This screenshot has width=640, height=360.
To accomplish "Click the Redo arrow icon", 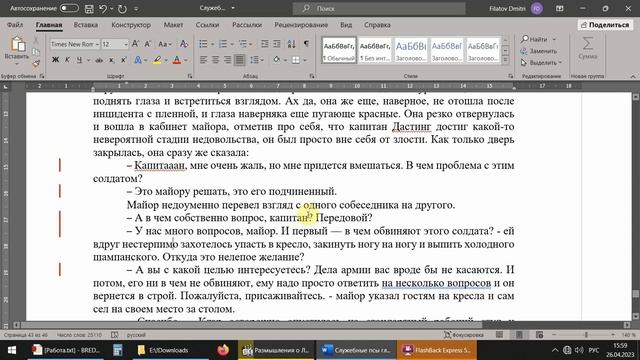I will coord(122,9).
